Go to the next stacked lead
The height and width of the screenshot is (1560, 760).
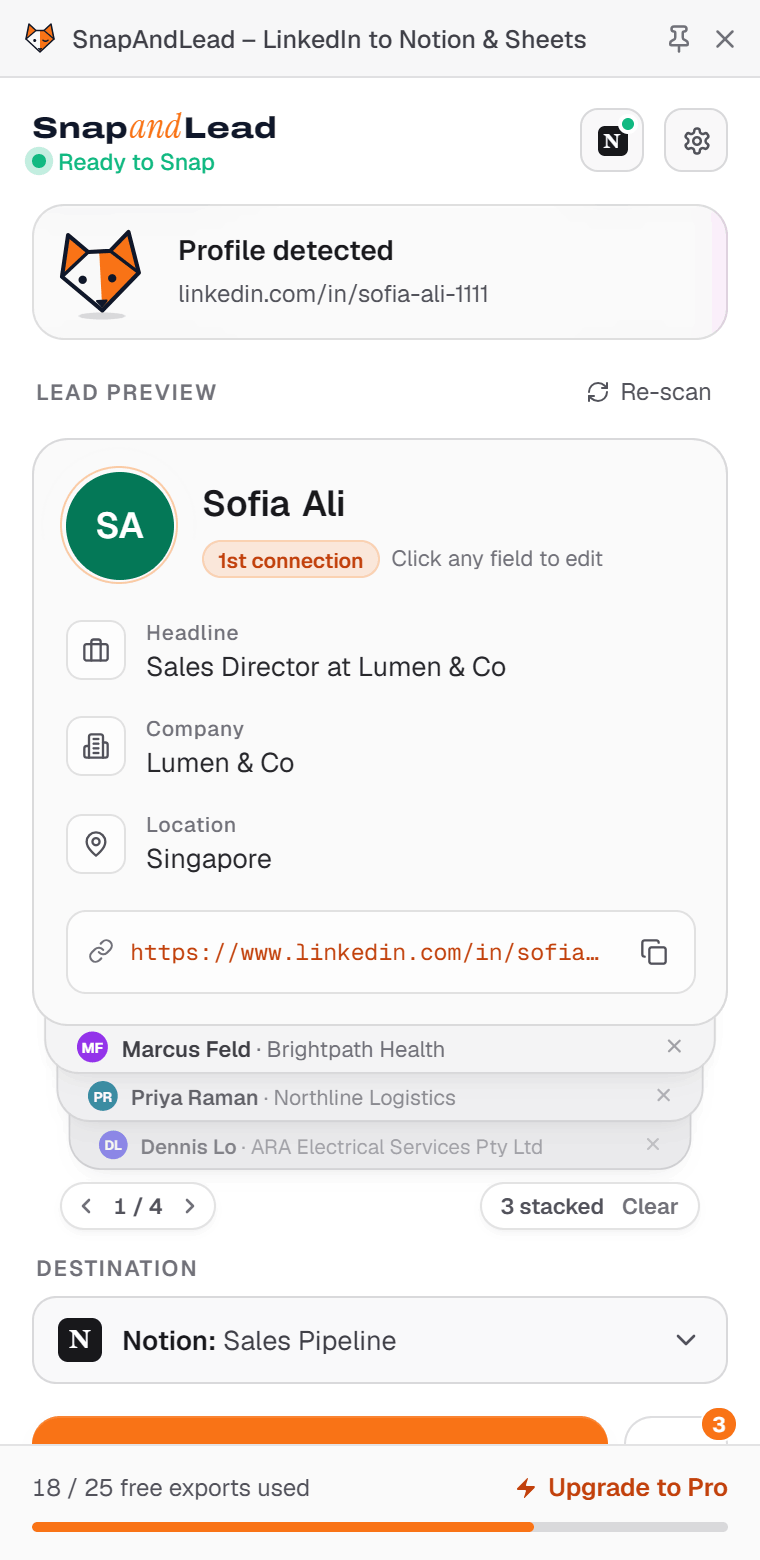190,1206
